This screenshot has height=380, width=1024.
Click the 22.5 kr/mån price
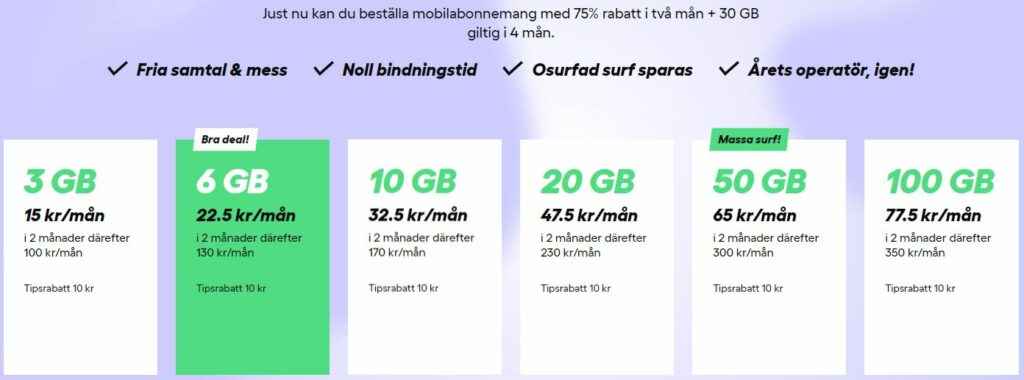pyautogui.click(x=246, y=215)
